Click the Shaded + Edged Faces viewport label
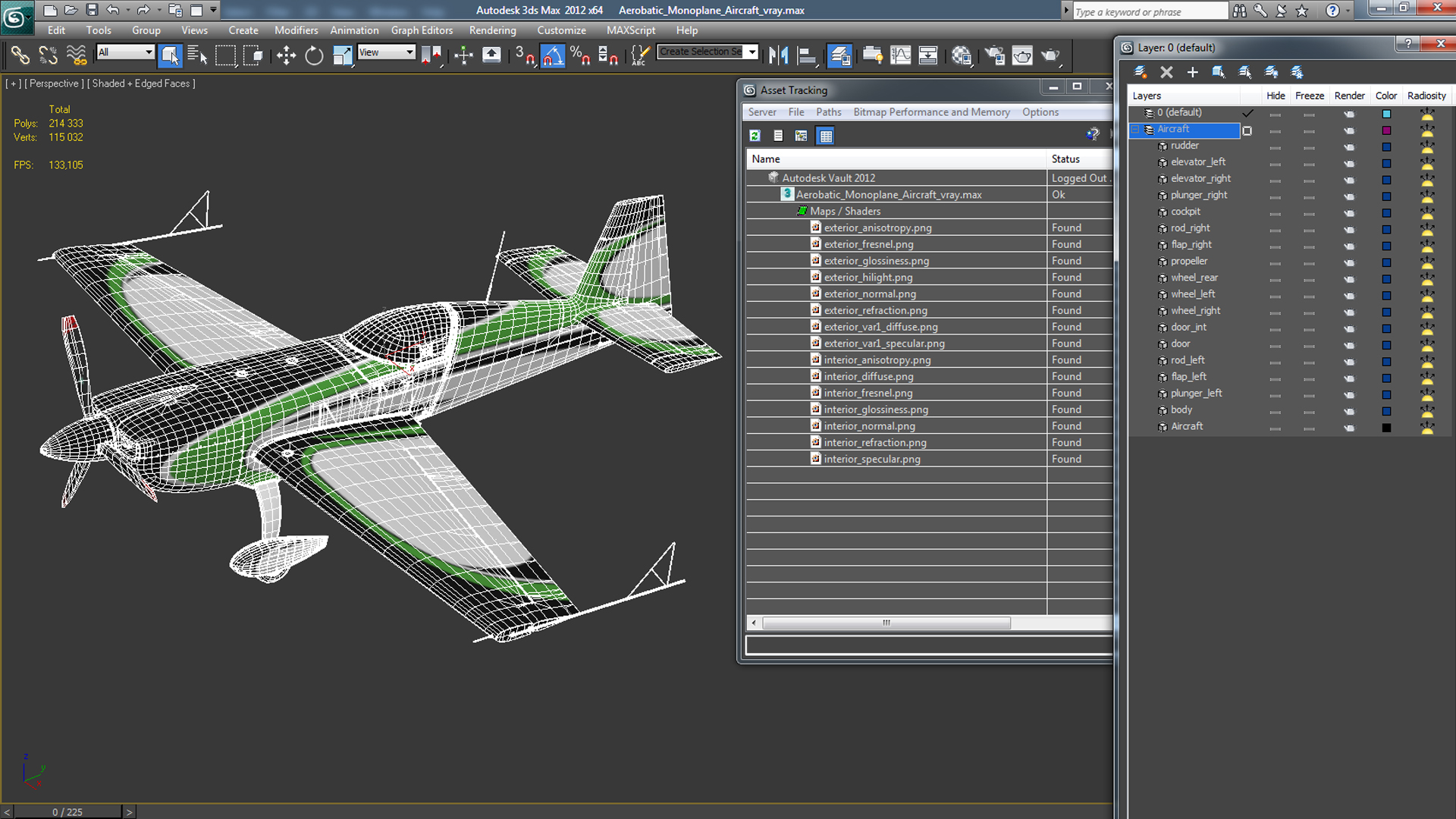Viewport: 1456px width, 819px height. 140,83
